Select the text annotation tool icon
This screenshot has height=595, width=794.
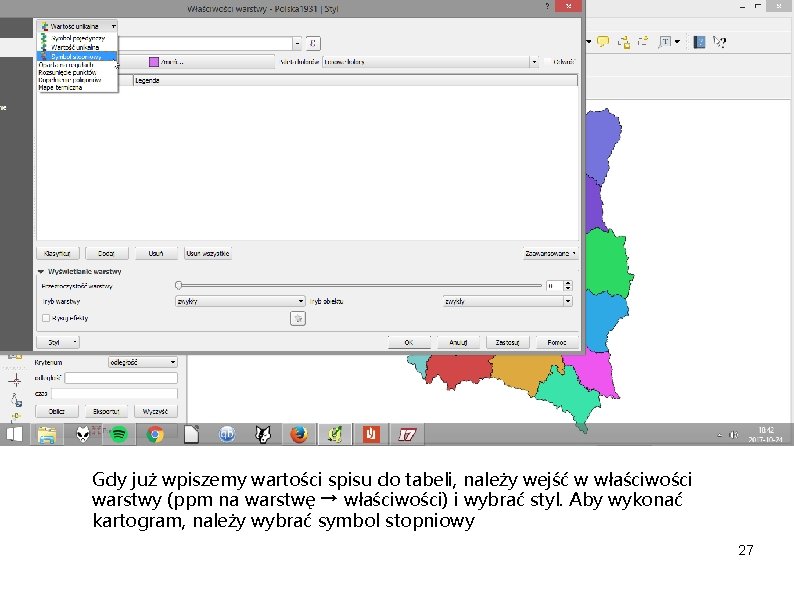[664, 42]
